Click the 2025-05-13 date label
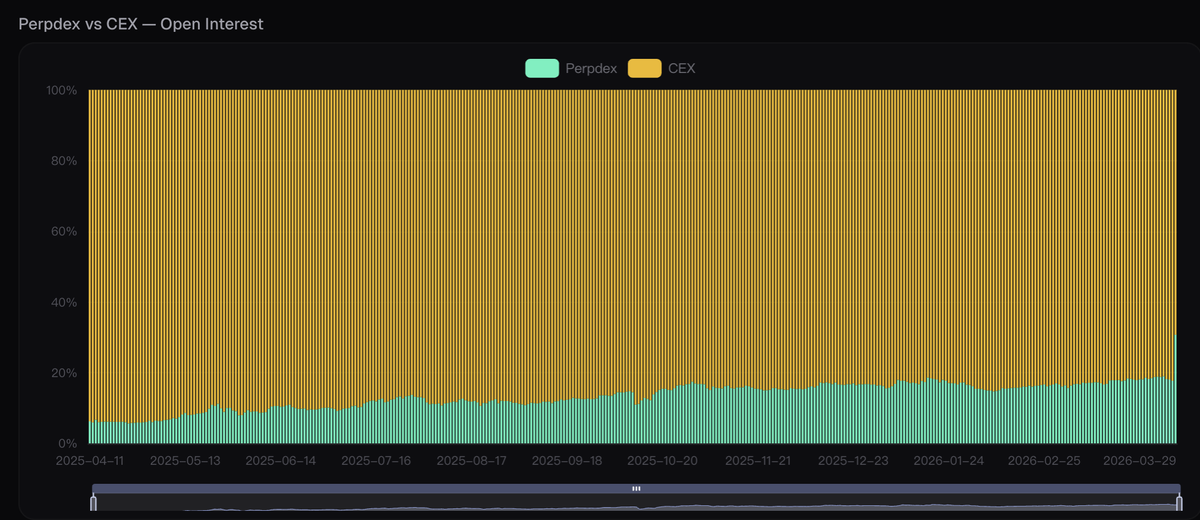The image size is (1200, 520). (x=185, y=461)
